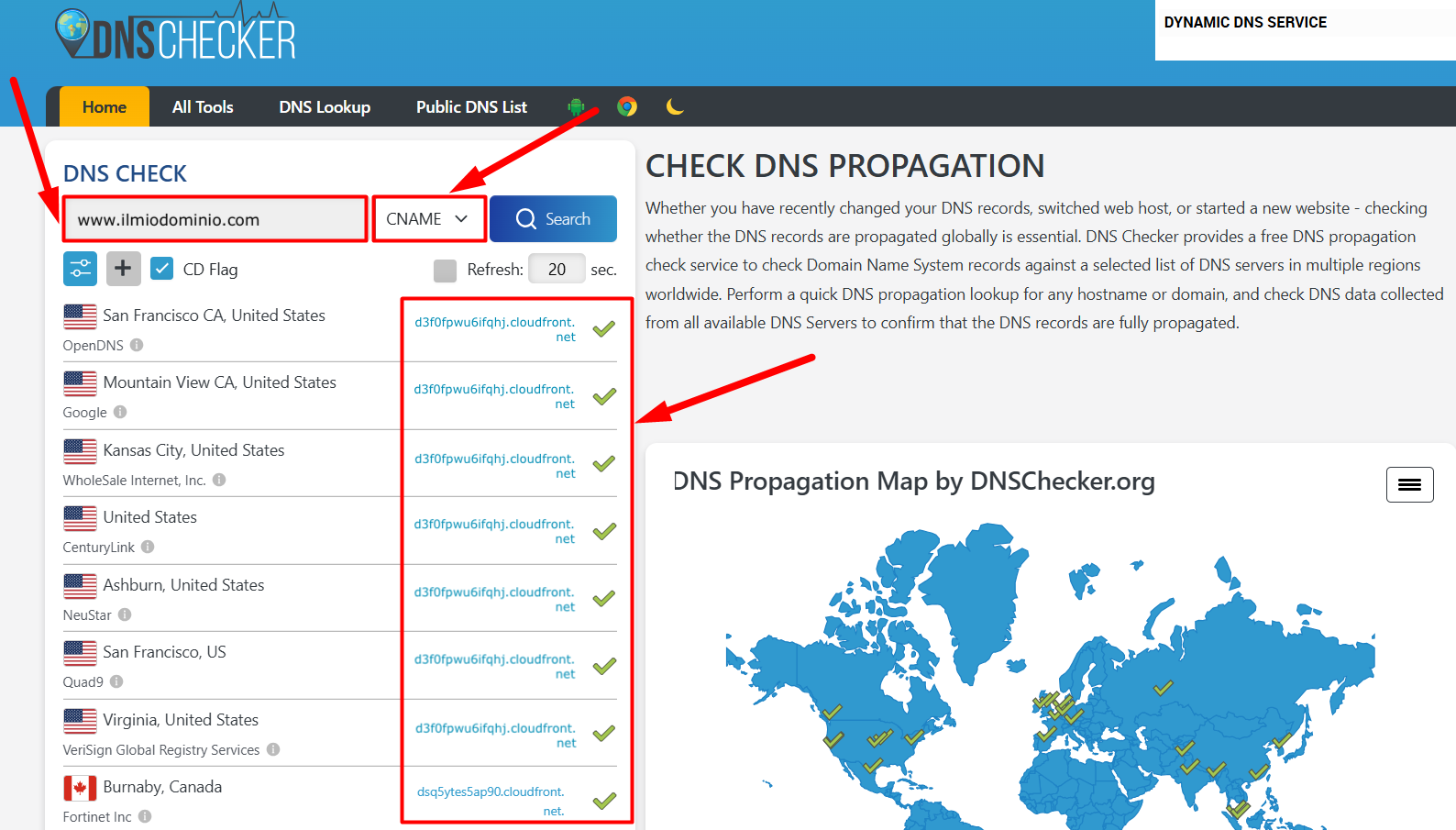Open the Chrome extension icon
The width and height of the screenshot is (1456, 830).
(x=627, y=106)
